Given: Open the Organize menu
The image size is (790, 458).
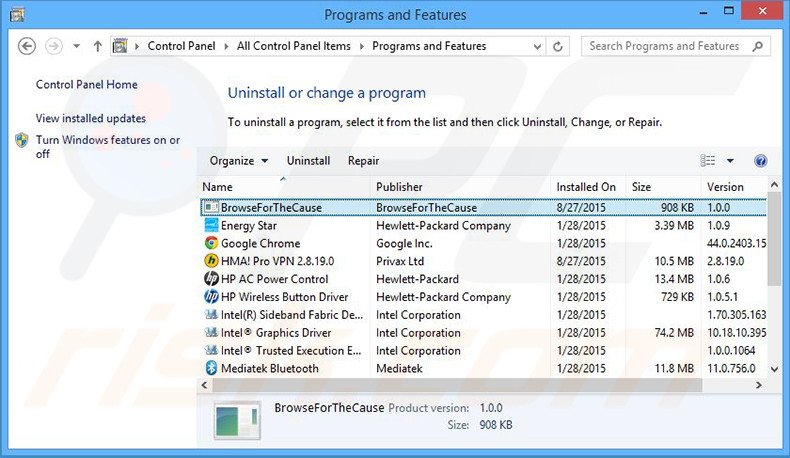Looking at the screenshot, I should click(239, 161).
